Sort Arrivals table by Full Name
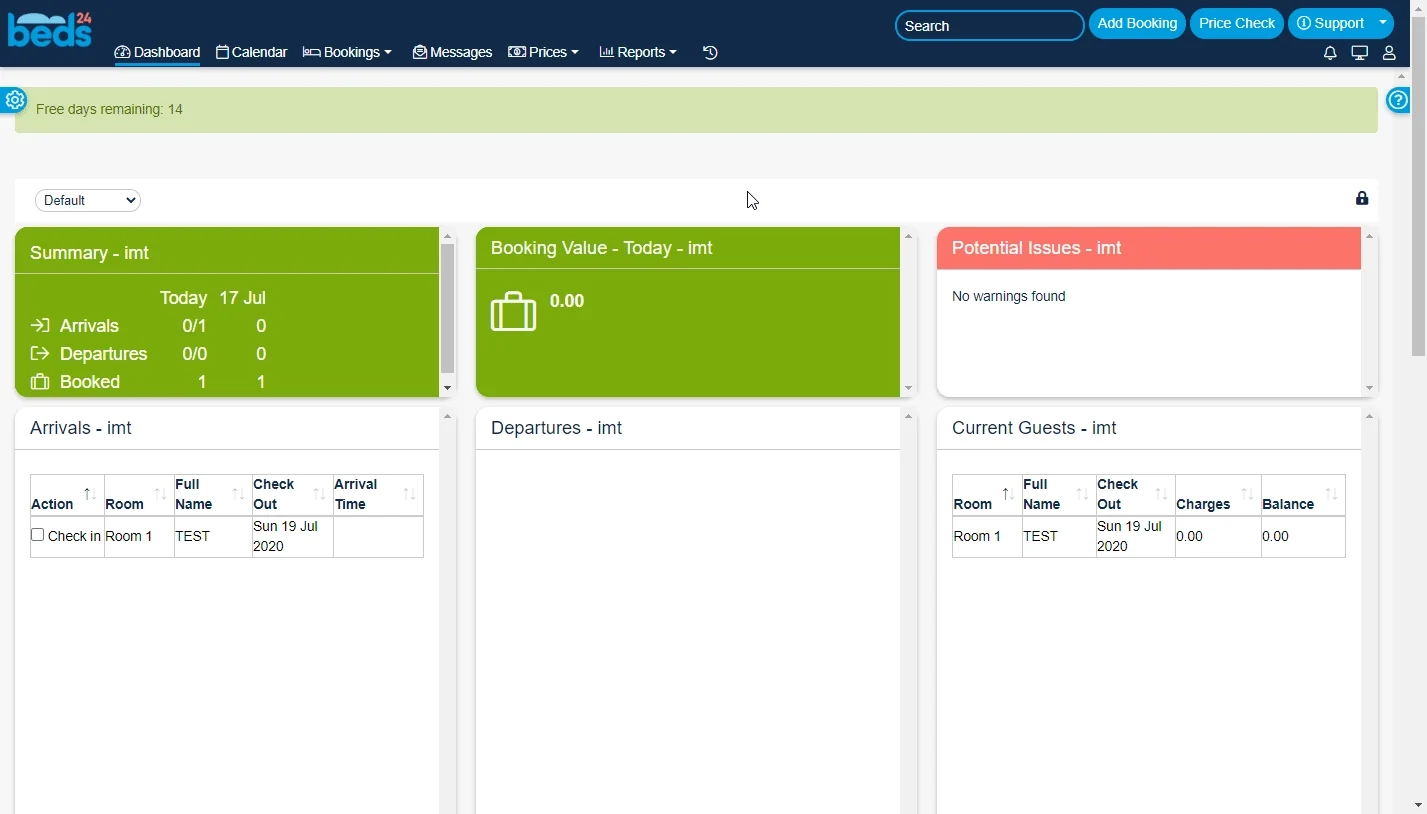1427x814 pixels. point(213,495)
